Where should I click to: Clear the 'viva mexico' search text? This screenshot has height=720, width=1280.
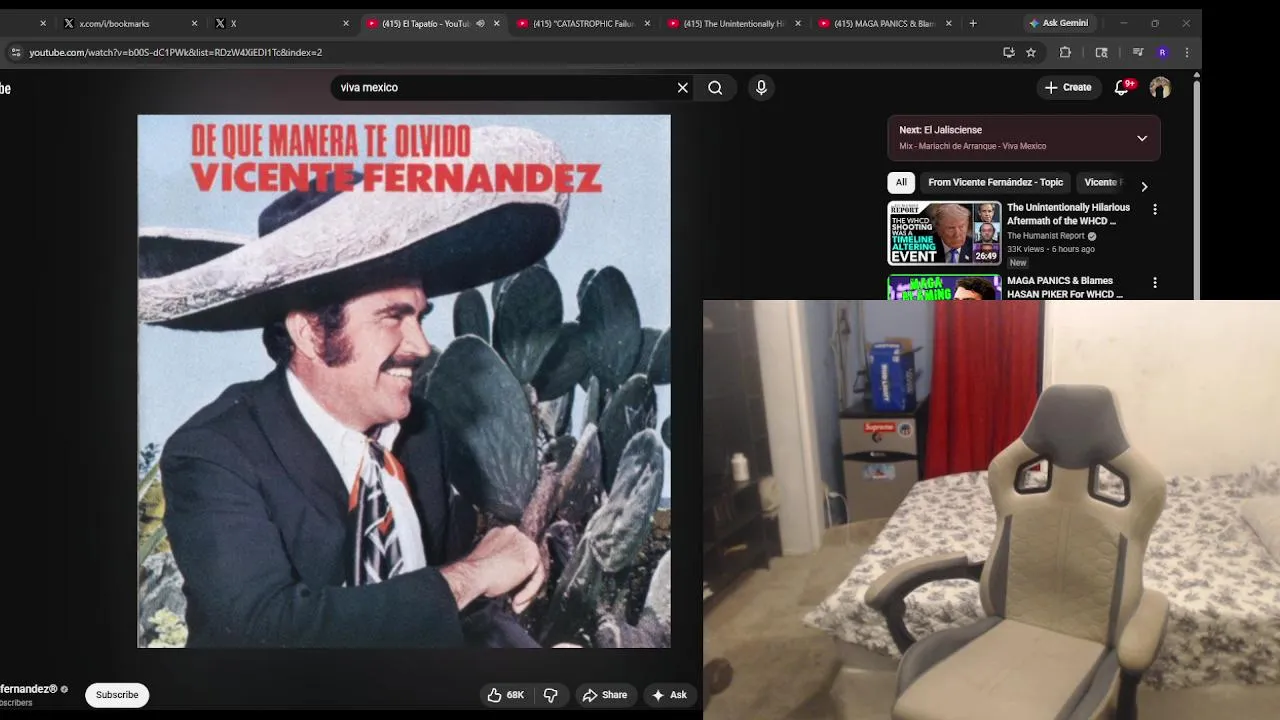[683, 88]
